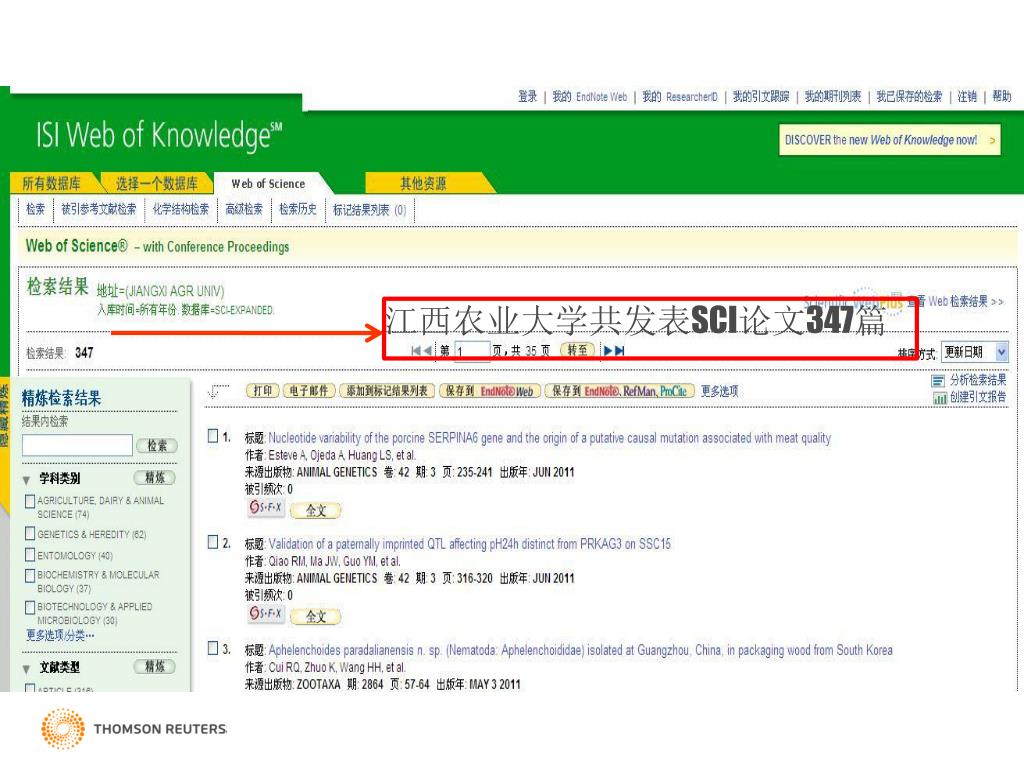Tick the checkbox for result 3
1024x768 pixels.
[x=213, y=648]
